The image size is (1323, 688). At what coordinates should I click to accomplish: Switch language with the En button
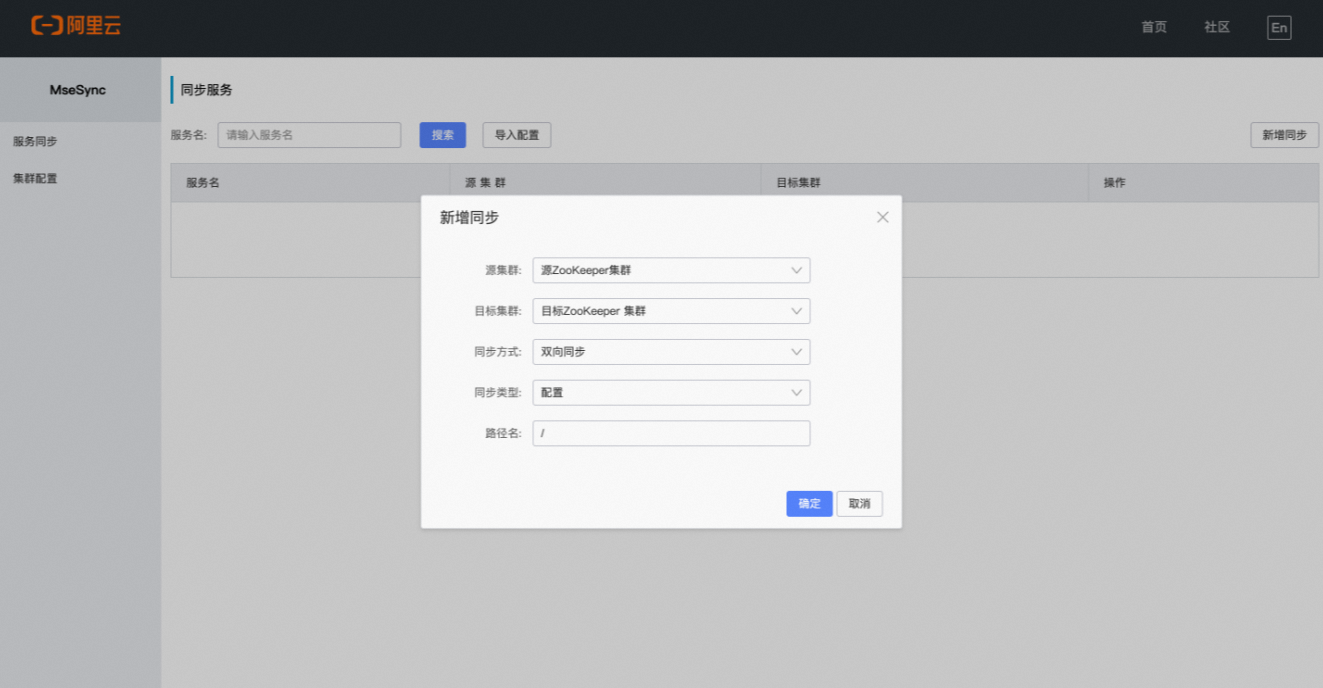[1278, 27]
